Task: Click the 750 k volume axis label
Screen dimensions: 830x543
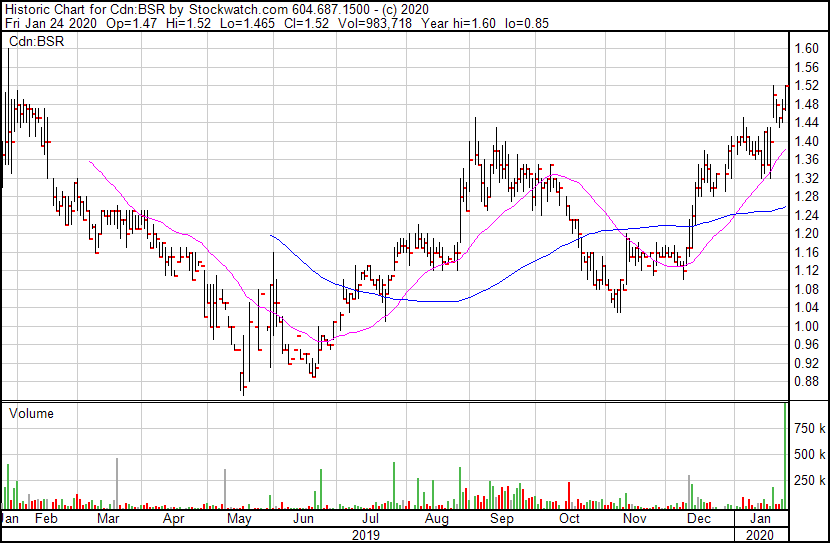Action: pos(809,428)
